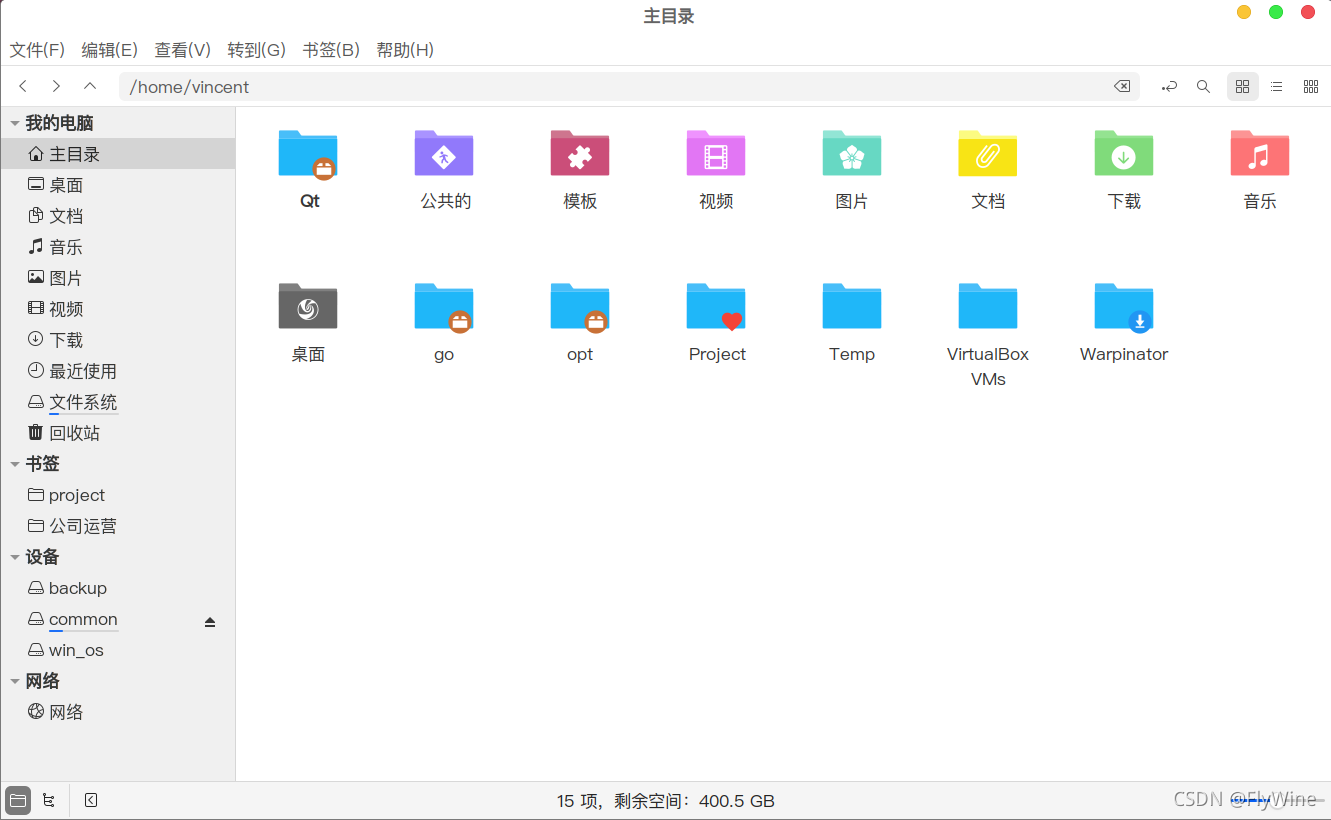Open the VirtualBox VMs folder
Image resolution: width=1331 pixels, height=820 pixels.
click(988, 307)
